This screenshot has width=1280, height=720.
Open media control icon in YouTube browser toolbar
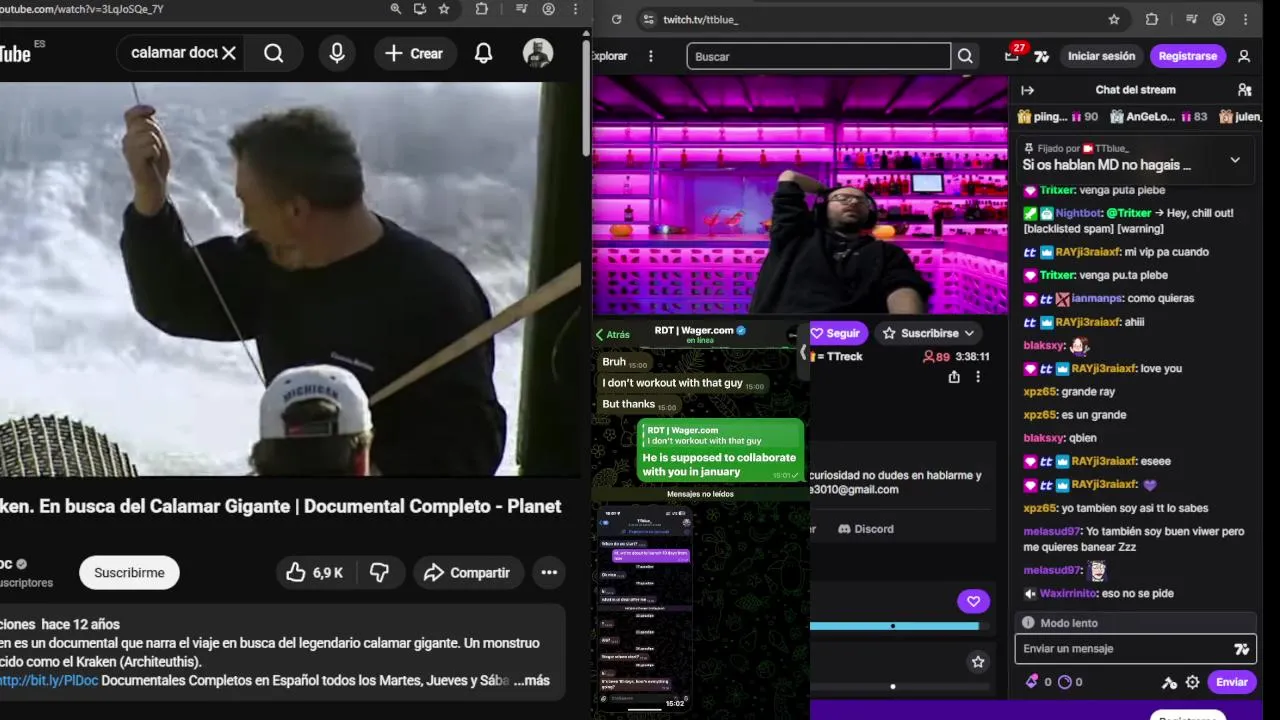point(521,9)
